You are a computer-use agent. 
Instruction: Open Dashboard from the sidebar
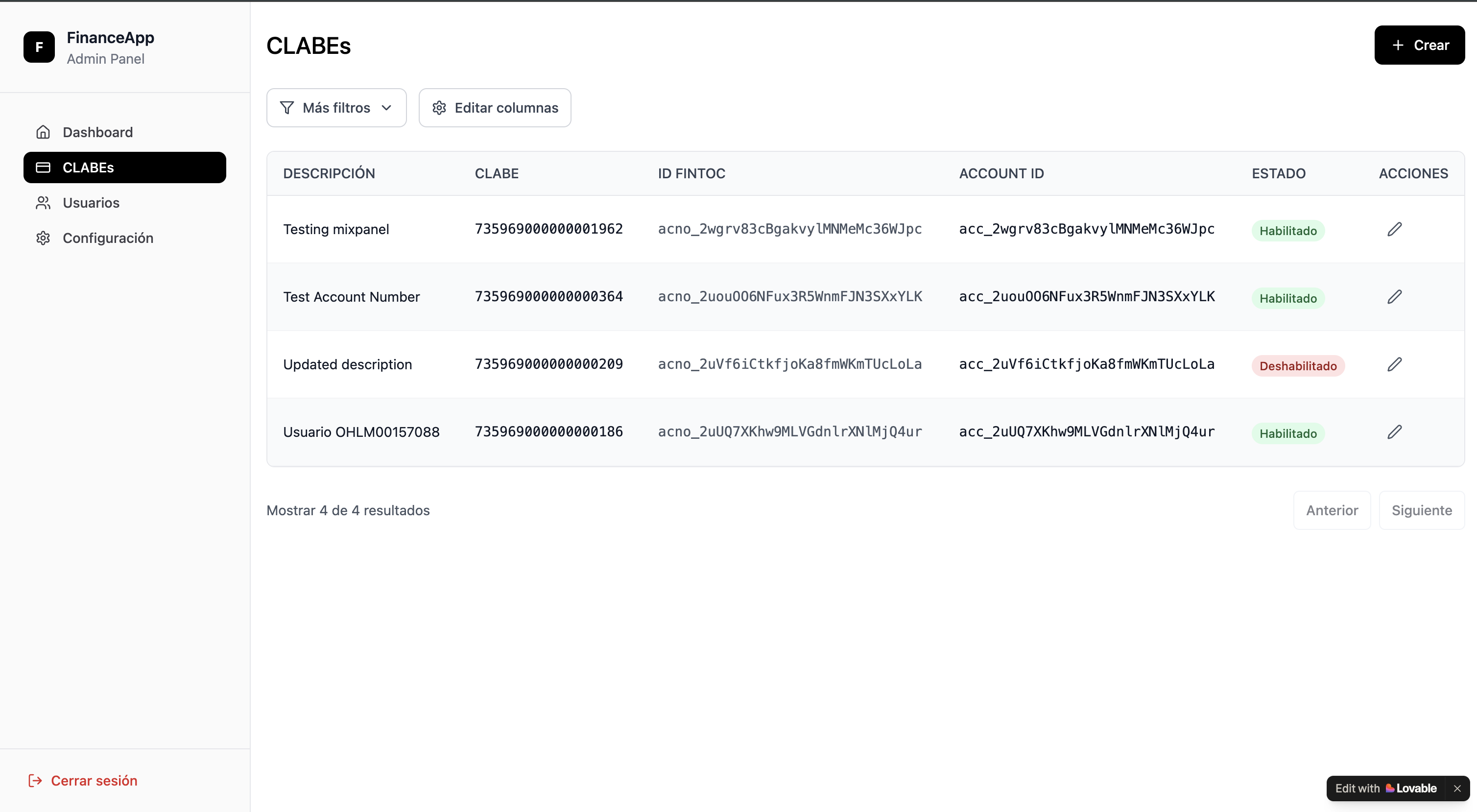97,132
